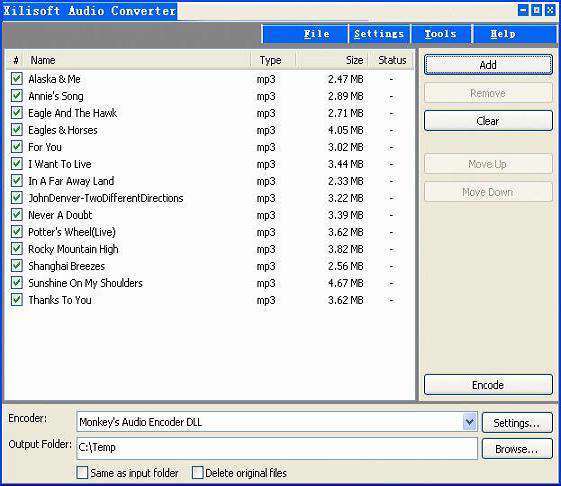Uncheck the Annie's Song checkbox

(17, 96)
